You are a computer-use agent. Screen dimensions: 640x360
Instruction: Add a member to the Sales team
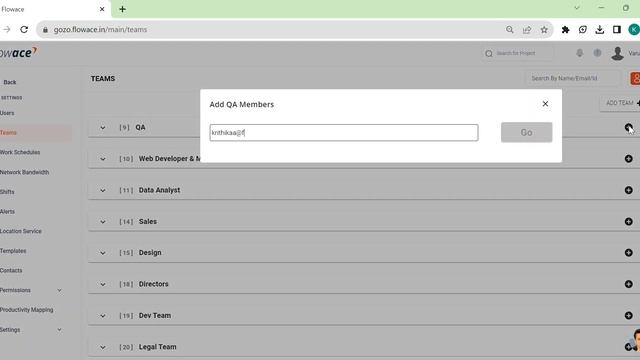point(629,222)
